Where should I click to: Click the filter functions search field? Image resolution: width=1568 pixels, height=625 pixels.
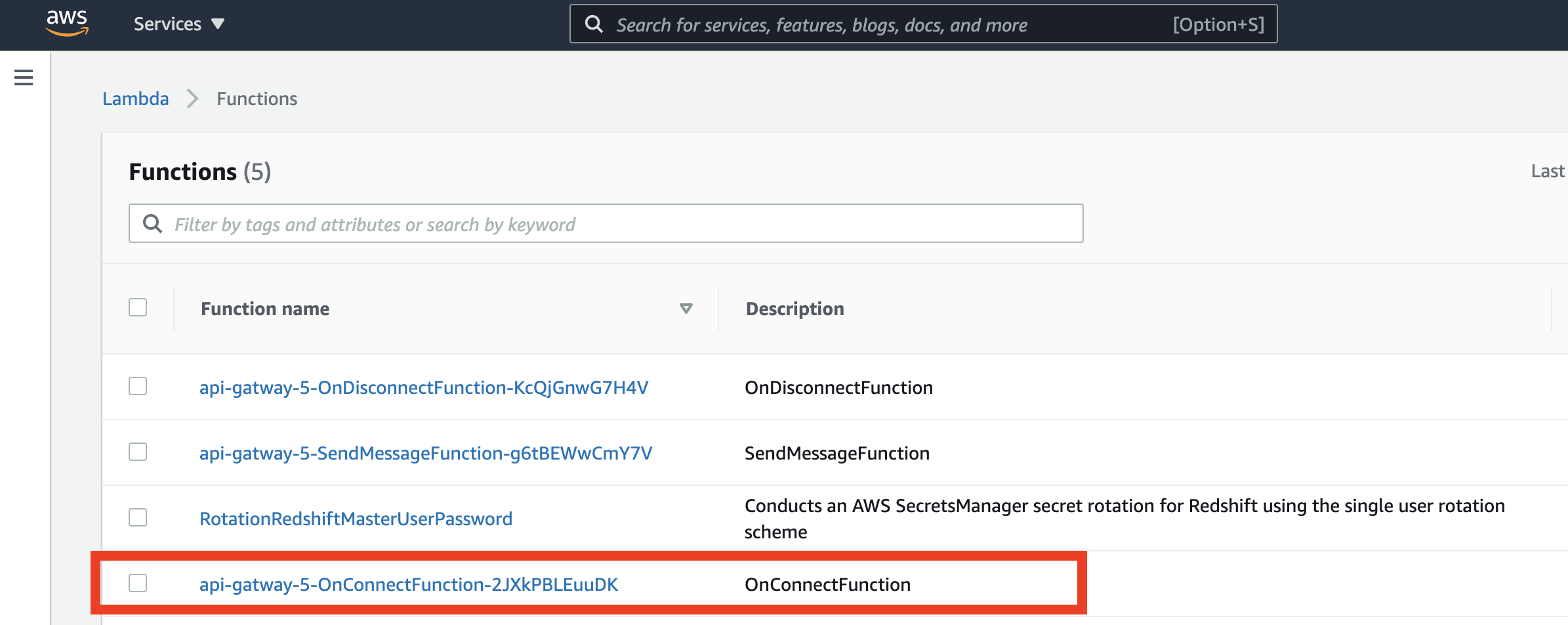point(606,224)
